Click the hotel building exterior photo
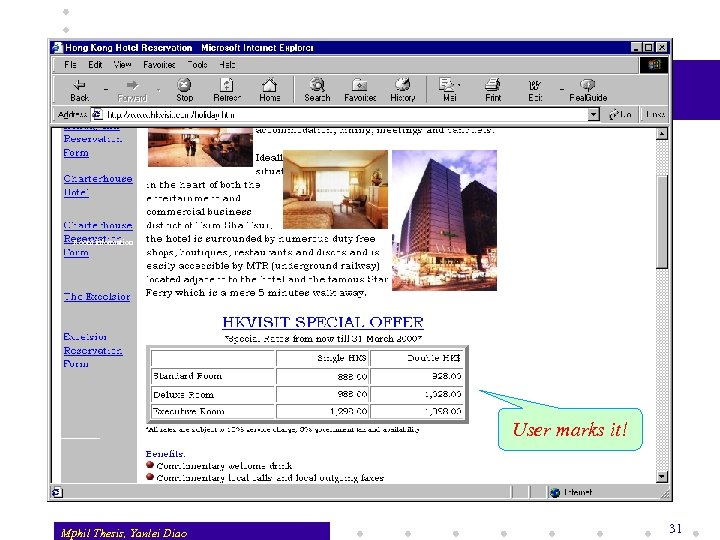The image size is (720, 540). (444, 220)
